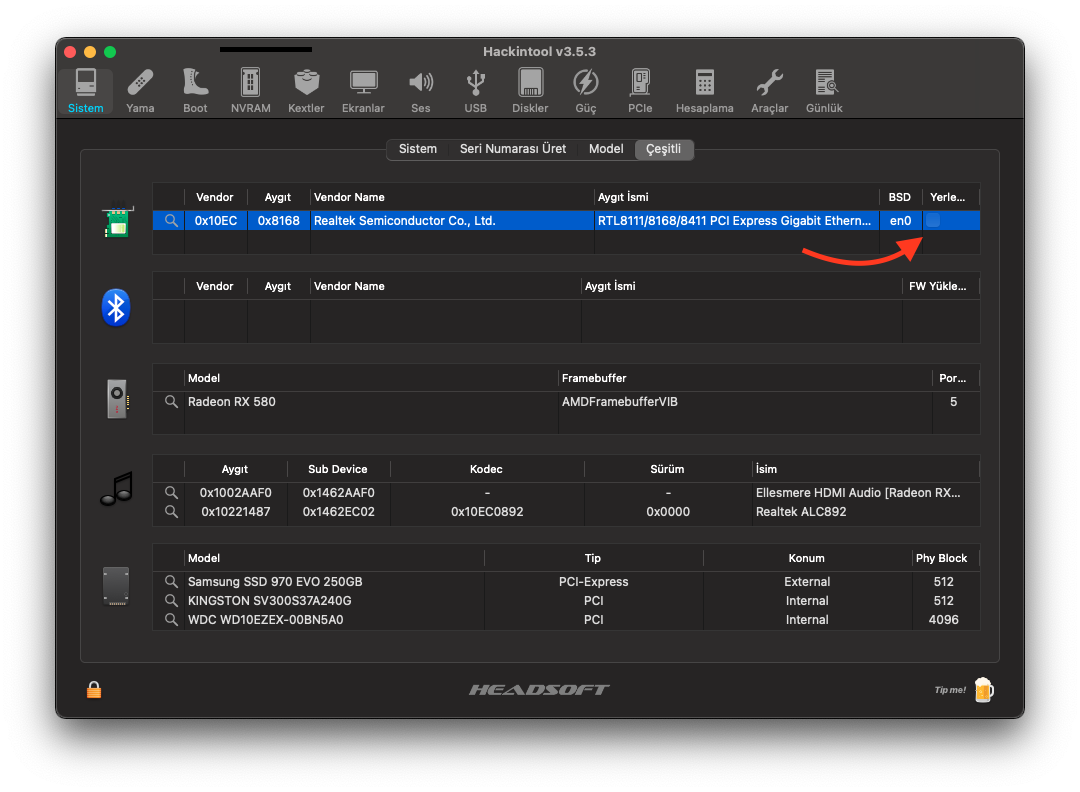The image size is (1080, 792).
Task: Open the USB section icon
Action: [476, 90]
